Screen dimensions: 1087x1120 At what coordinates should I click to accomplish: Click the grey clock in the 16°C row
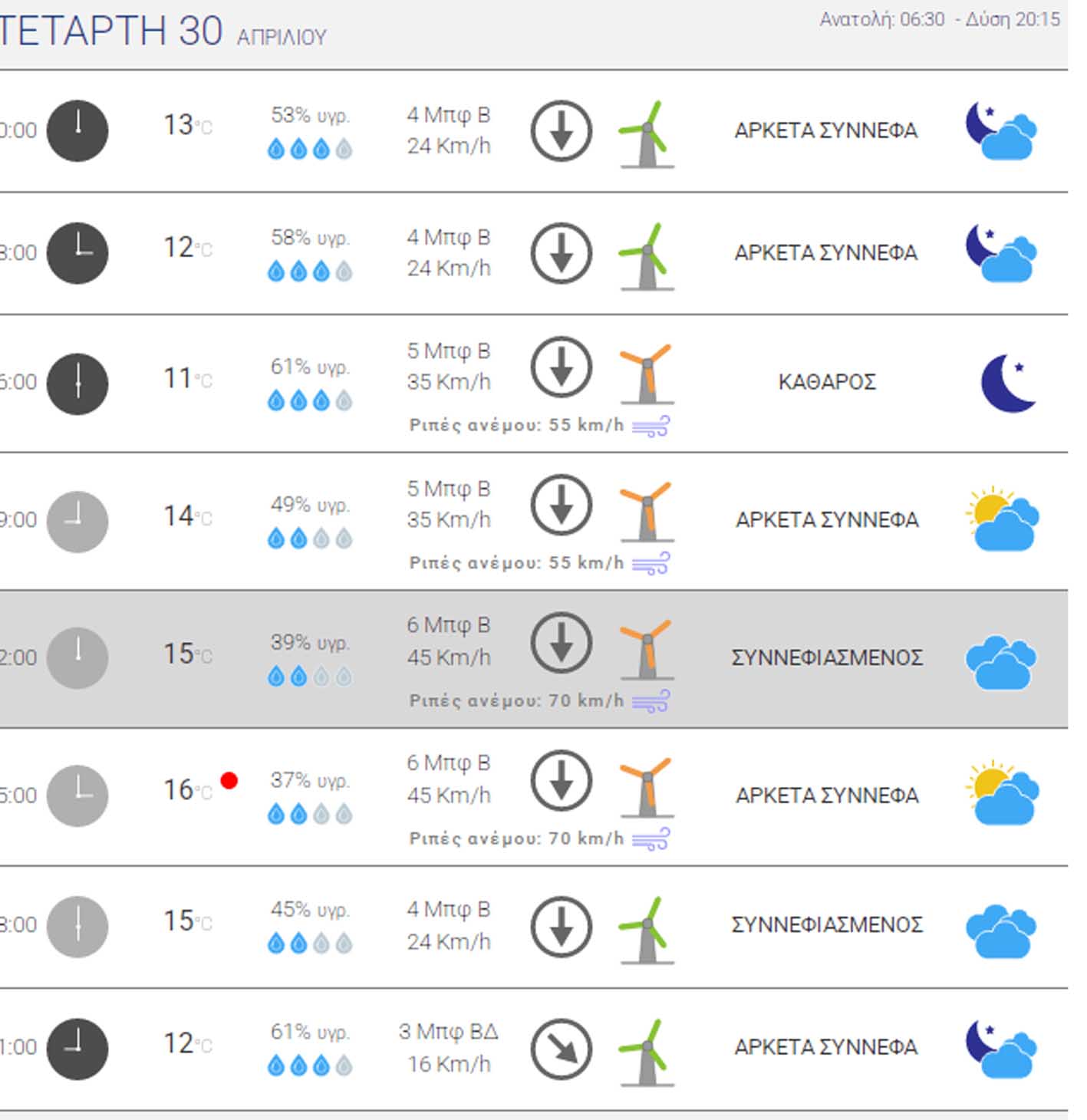pos(77,796)
